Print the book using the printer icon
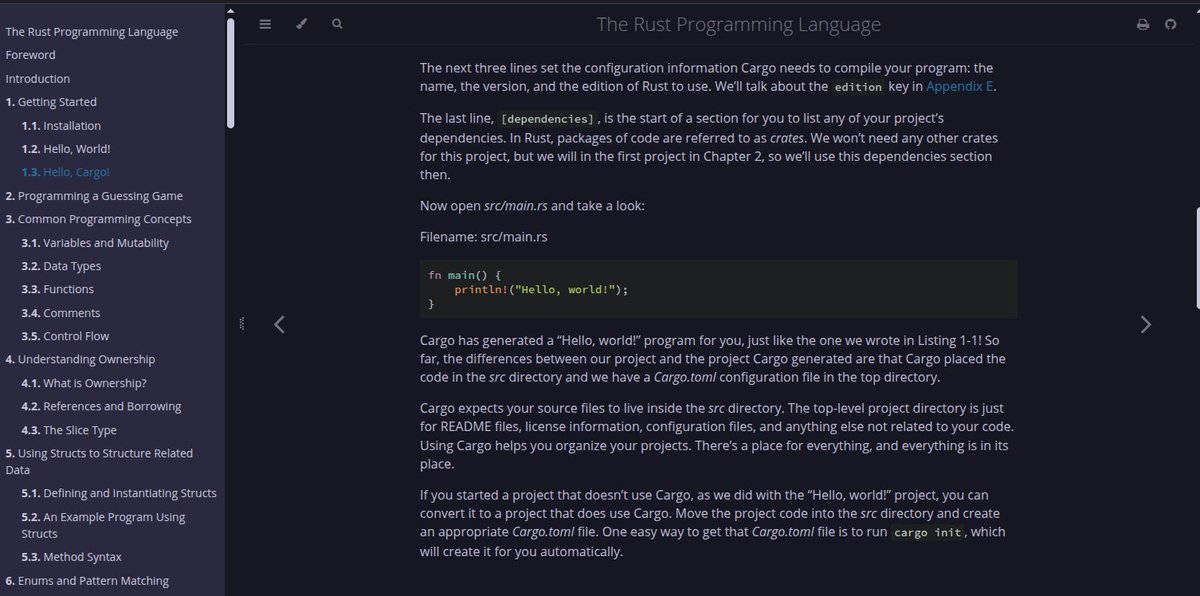 (1143, 23)
